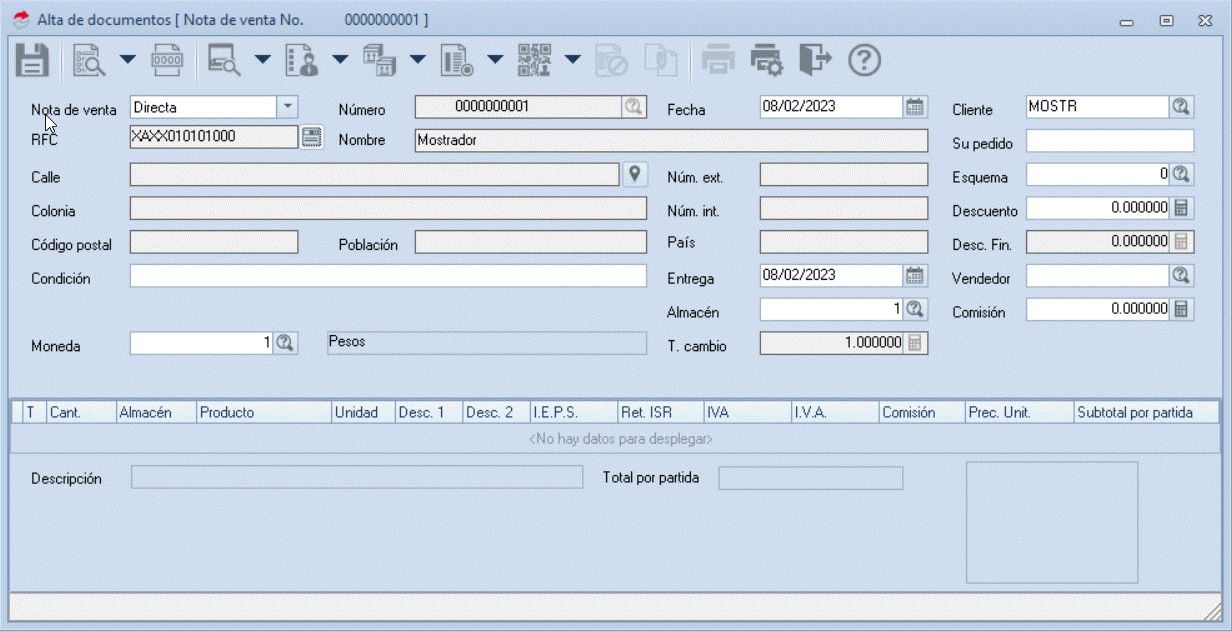Click the Prec. Unit. column header
Image resolution: width=1232 pixels, height=632 pixels.
(x=1019, y=412)
